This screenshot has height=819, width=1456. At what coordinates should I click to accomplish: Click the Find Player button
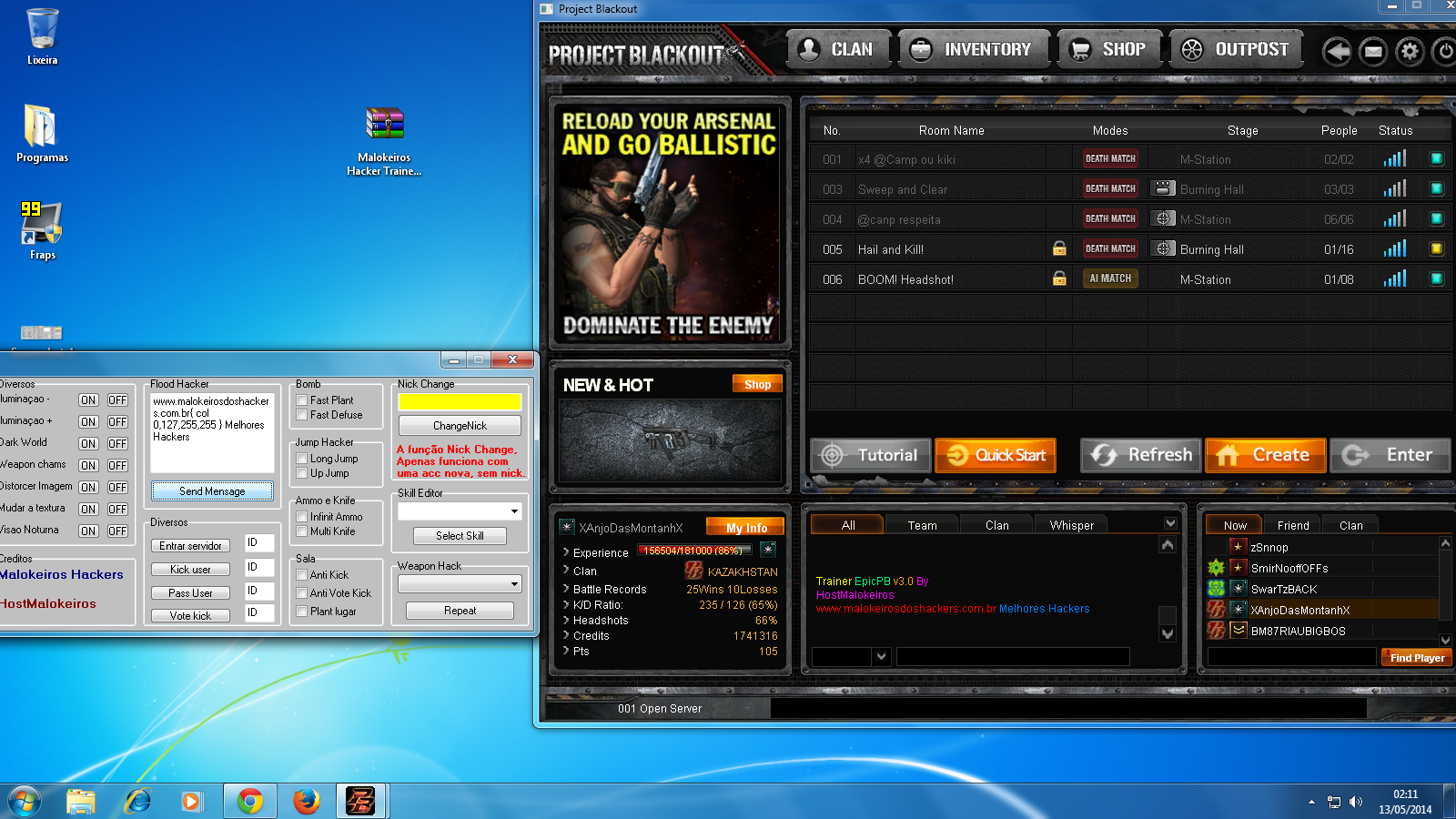[x=1417, y=658]
